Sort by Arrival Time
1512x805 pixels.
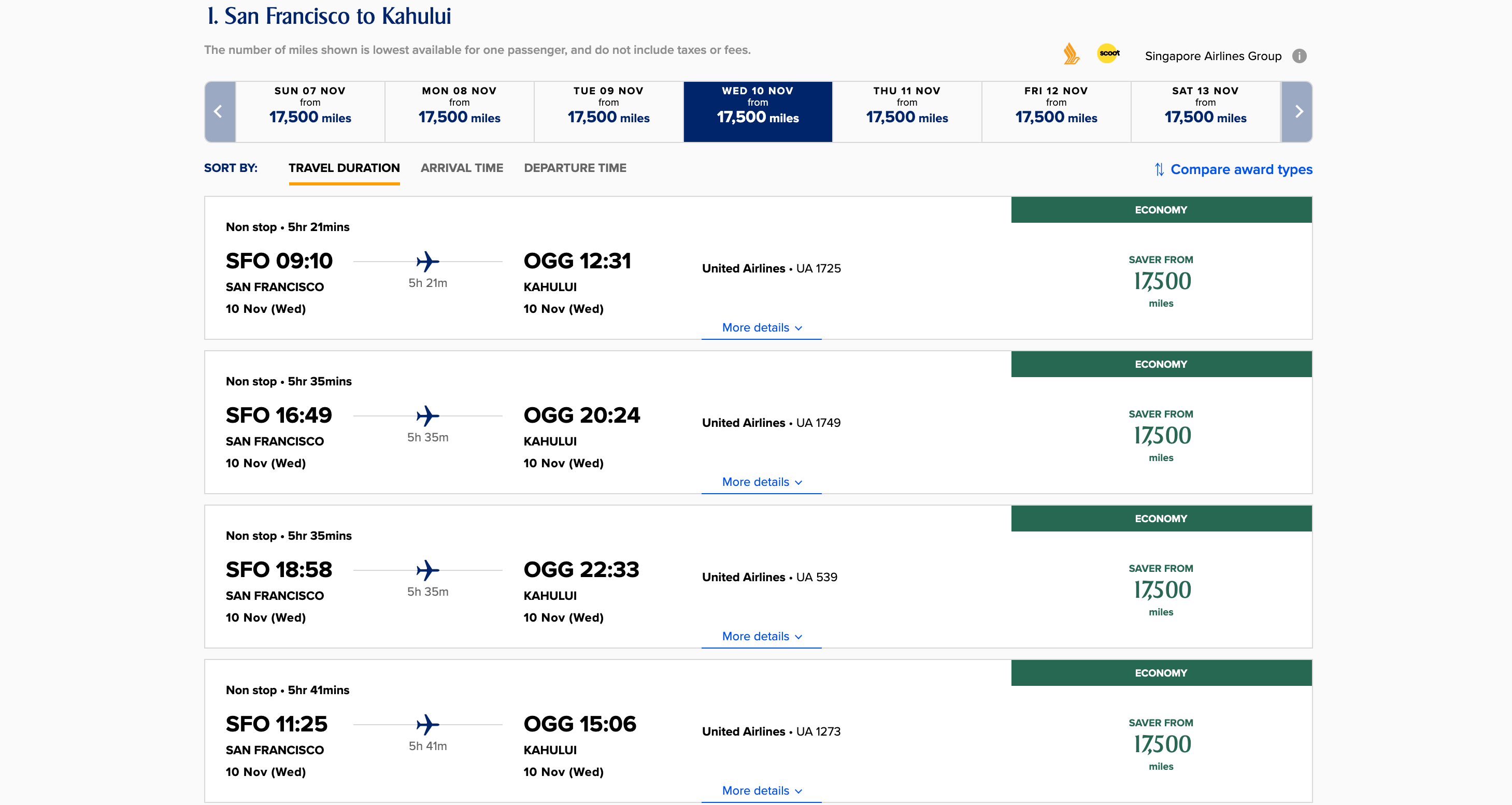[x=462, y=168]
